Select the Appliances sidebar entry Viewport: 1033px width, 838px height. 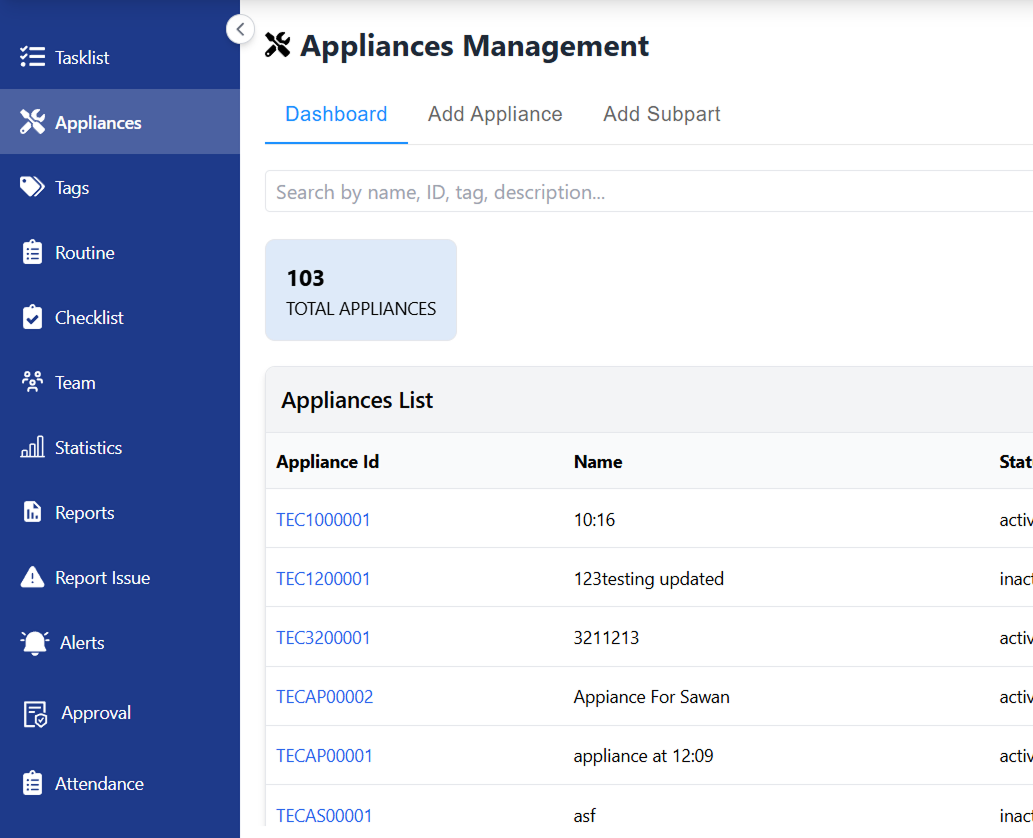tap(120, 122)
